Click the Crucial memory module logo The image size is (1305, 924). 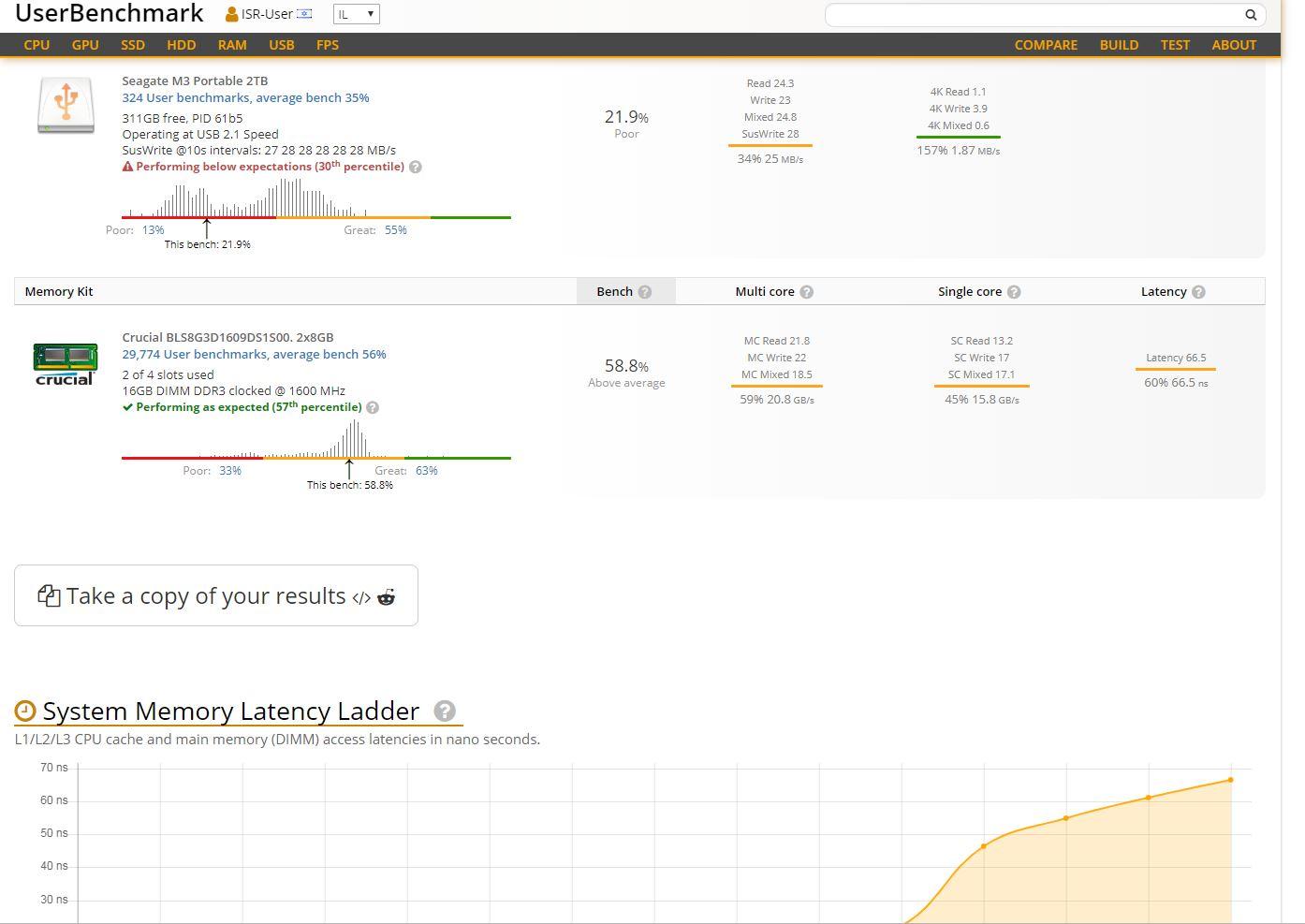coord(66,364)
